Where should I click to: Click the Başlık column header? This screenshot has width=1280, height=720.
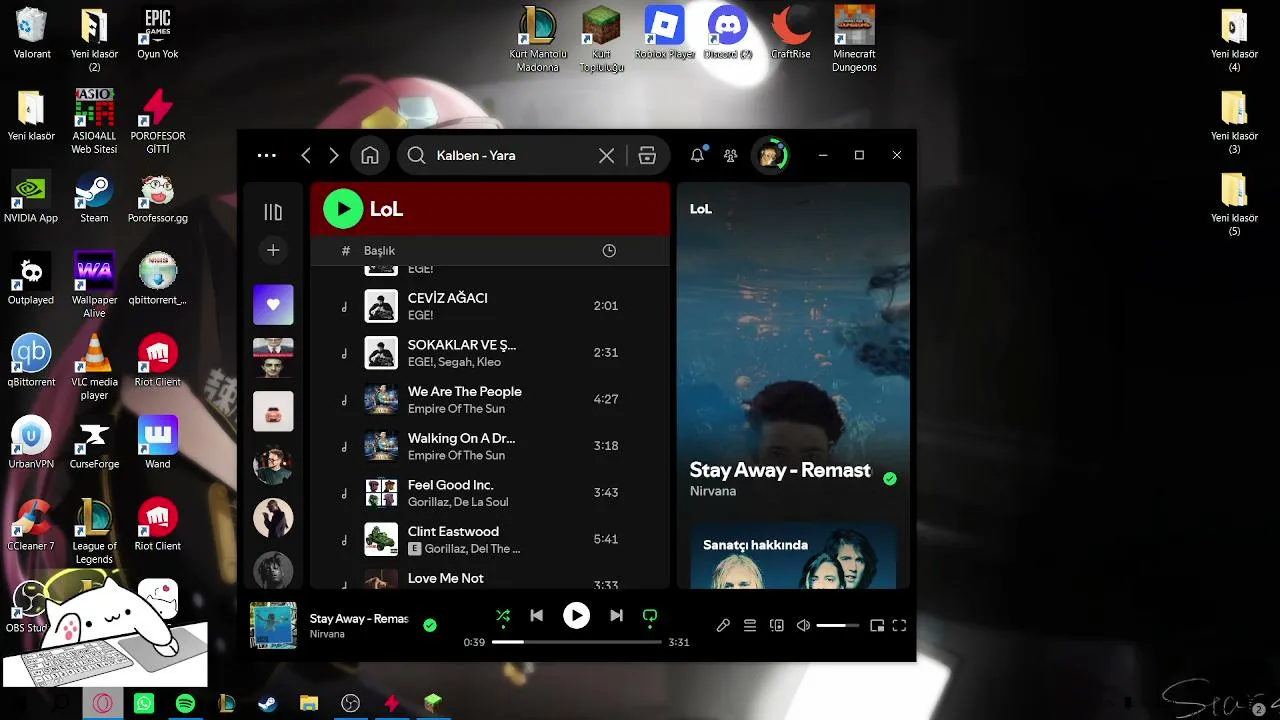(x=380, y=251)
